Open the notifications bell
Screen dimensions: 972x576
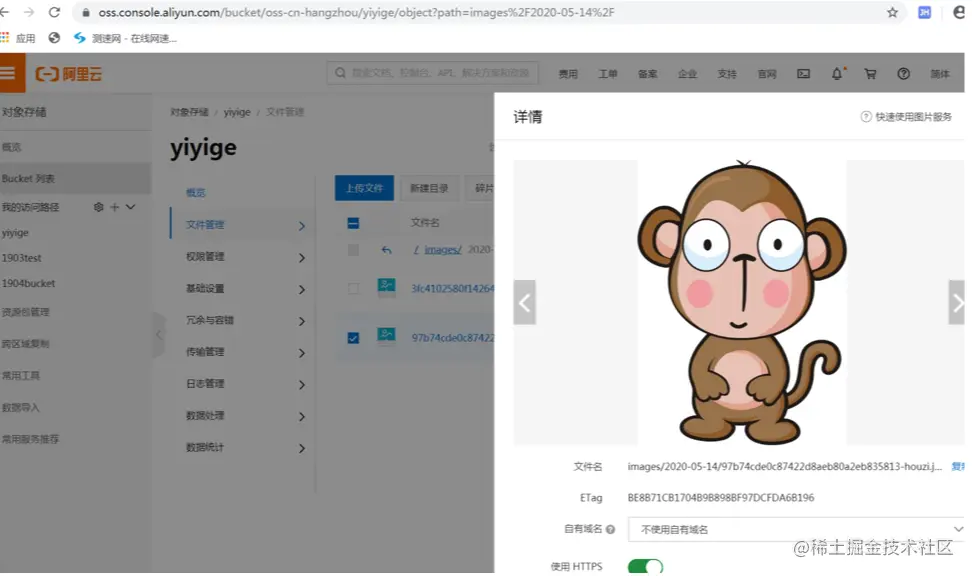pyautogui.click(x=837, y=74)
